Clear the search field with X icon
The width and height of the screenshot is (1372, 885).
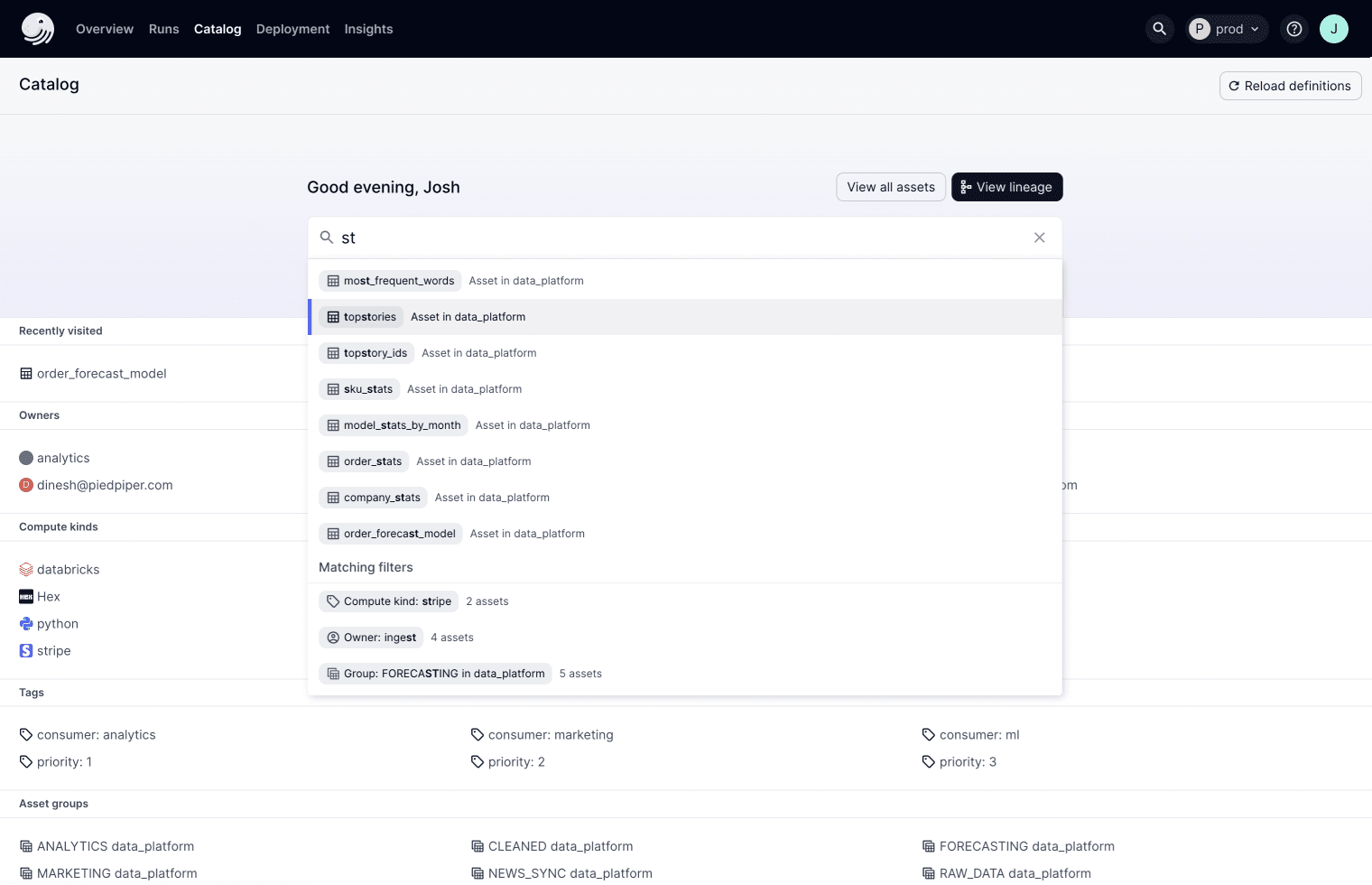tap(1039, 238)
